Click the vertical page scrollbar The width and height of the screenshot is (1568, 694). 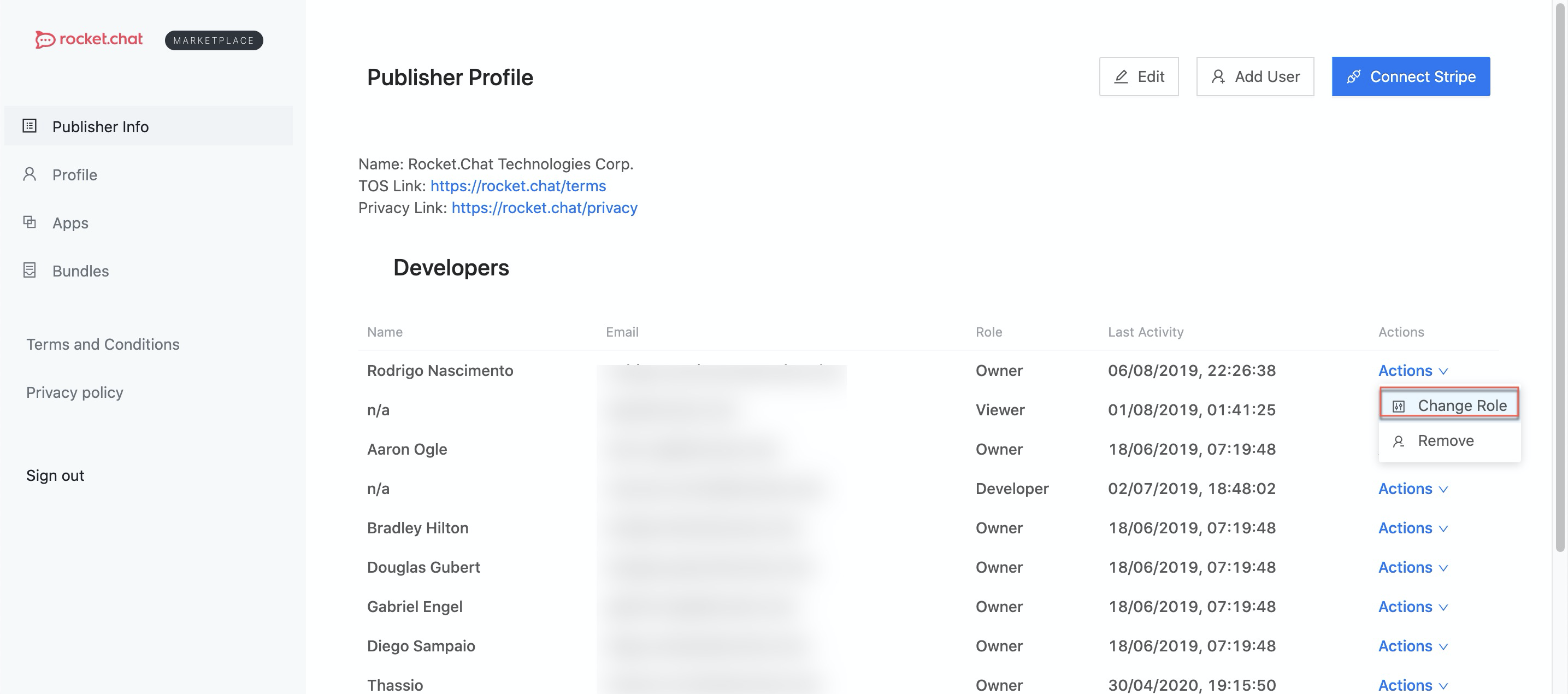(x=1559, y=277)
